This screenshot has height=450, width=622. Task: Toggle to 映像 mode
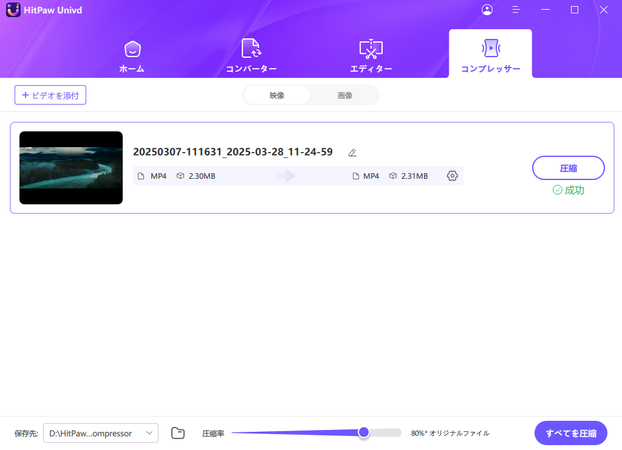pos(277,95)
